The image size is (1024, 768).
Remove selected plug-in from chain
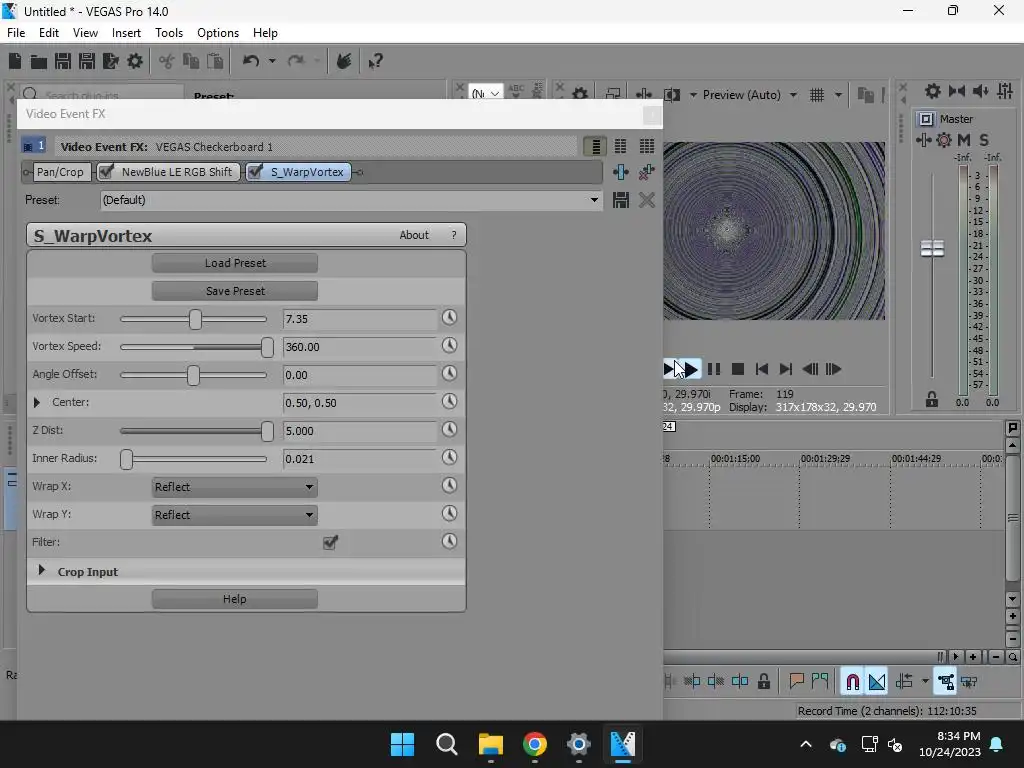click(x=647, y=172)
